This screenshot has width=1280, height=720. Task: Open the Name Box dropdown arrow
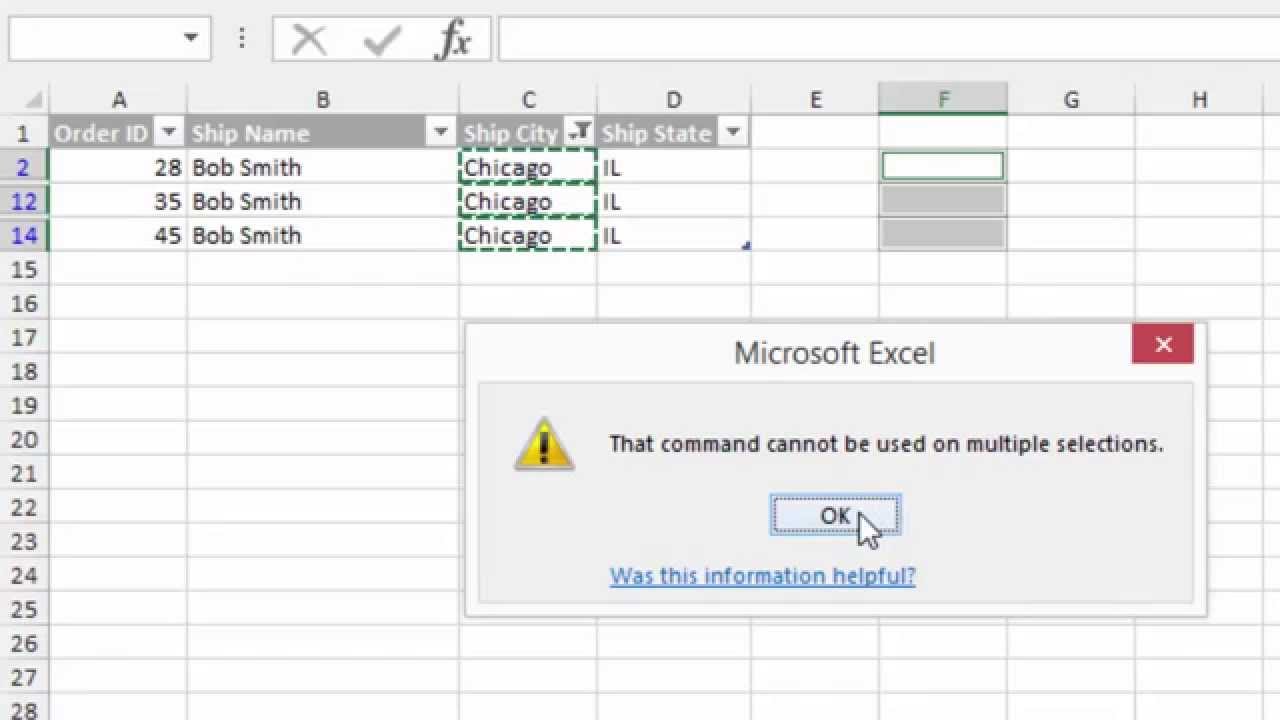pos(190,39)
